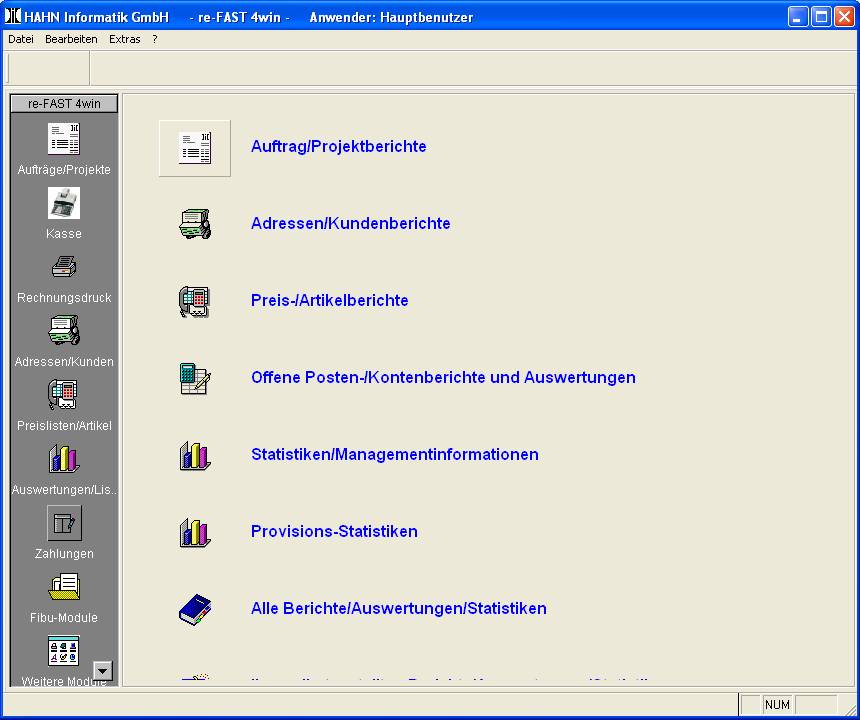This screenshot has width=860, height=720.
Task: Click the Zahlungen sidebar icon
Action: [x=64, y=523]
